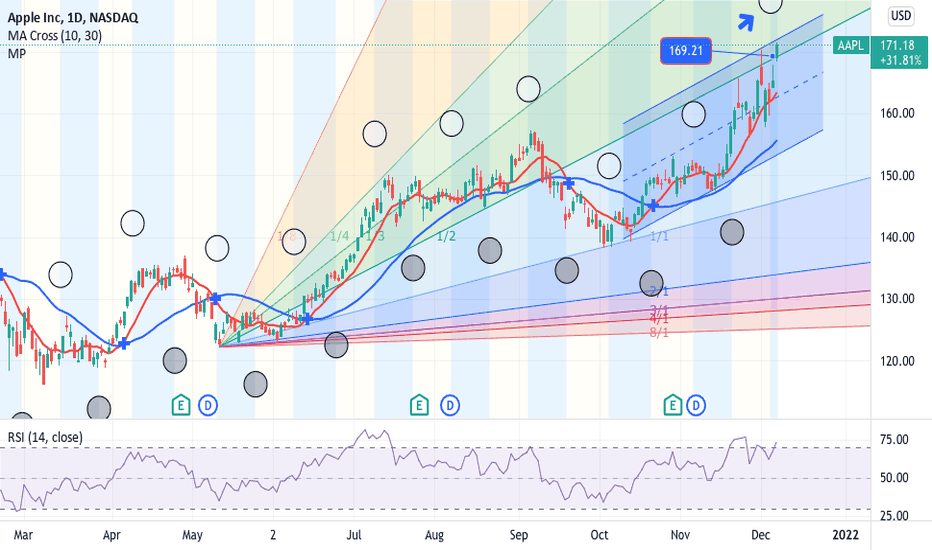
Task: Select the MP indicator legend
Action: [17, 54]
